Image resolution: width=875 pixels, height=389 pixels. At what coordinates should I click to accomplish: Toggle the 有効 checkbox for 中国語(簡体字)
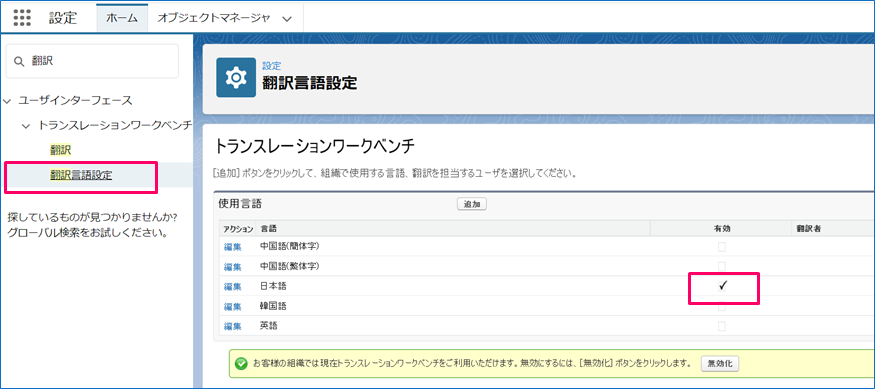722,247
